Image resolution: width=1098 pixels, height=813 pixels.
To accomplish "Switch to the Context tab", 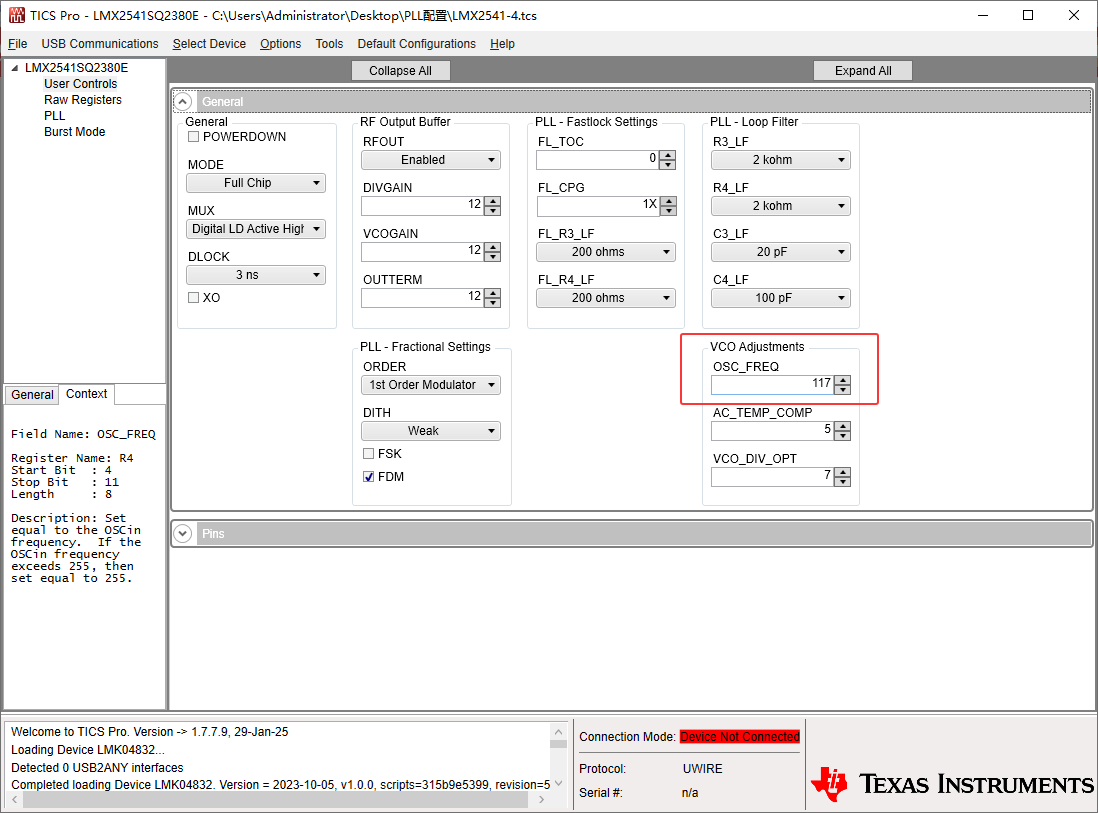I will [x=87, y=394].
